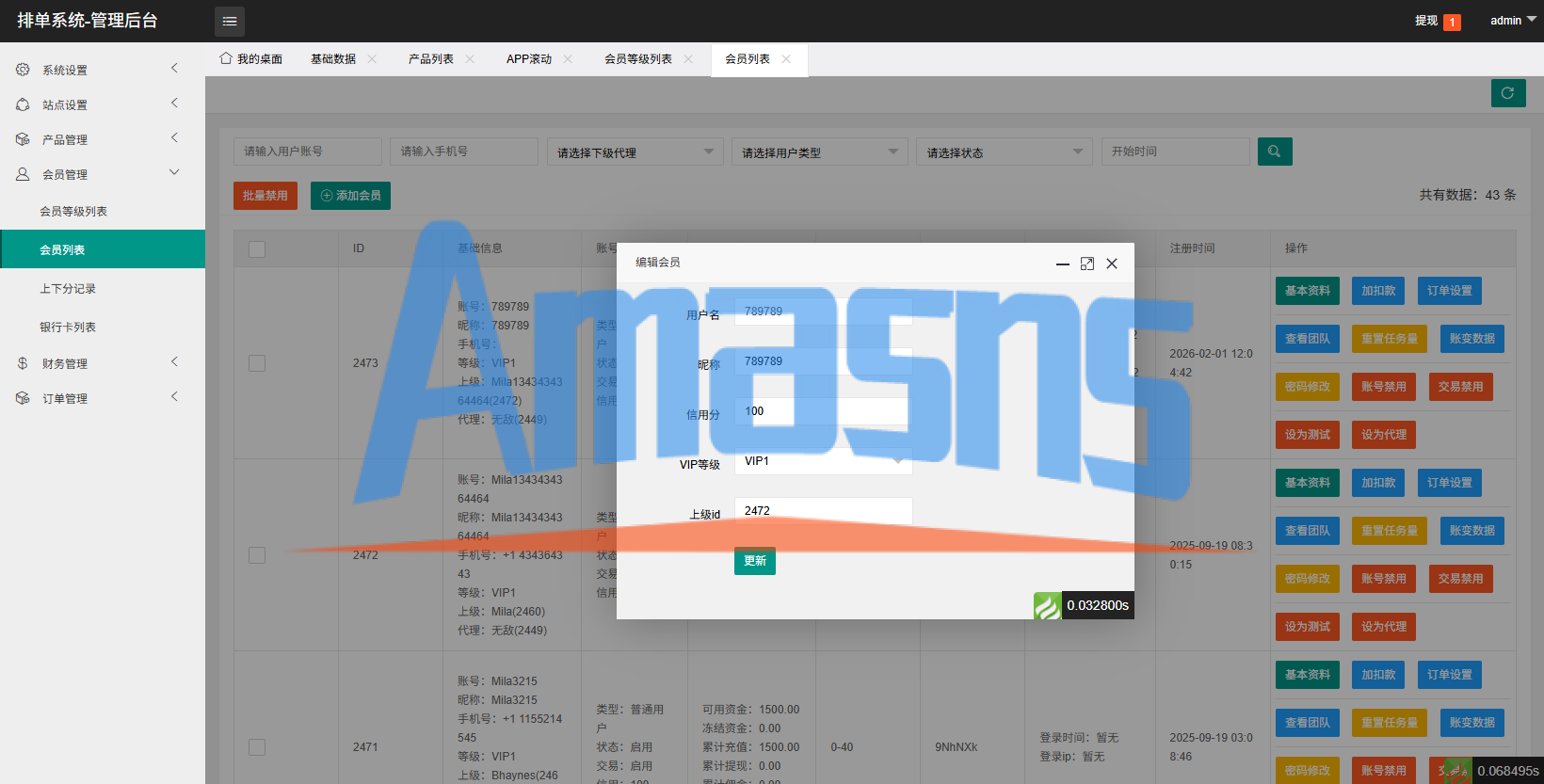Click the 添加会员 button
The image size is (1544, 784).
pos(351,196)
